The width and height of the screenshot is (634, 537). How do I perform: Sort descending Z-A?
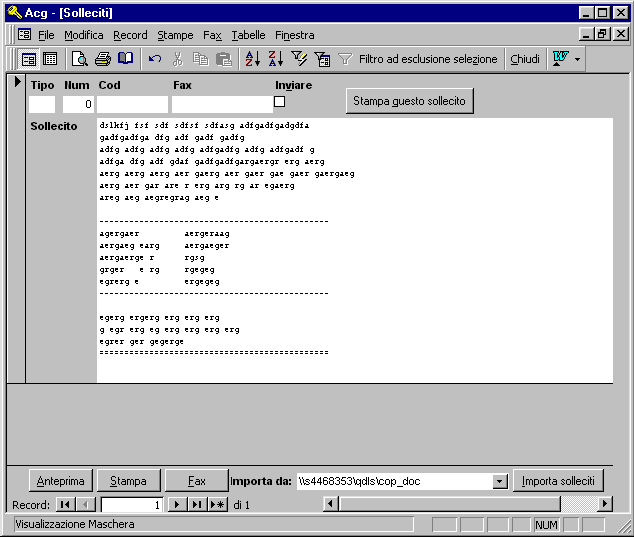click(276, 59)
